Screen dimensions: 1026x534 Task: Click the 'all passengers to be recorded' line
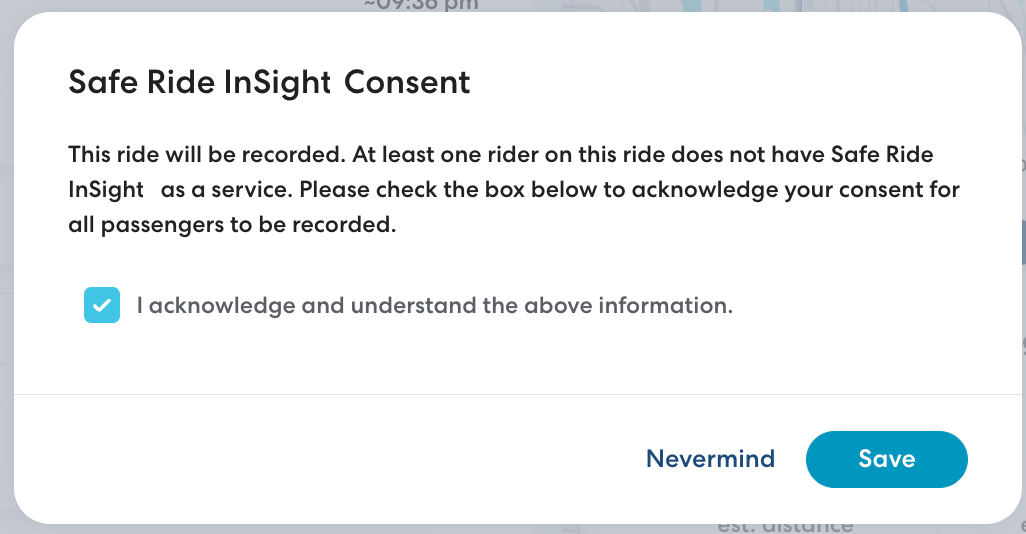pyautogui.click(x=233, y=225)
